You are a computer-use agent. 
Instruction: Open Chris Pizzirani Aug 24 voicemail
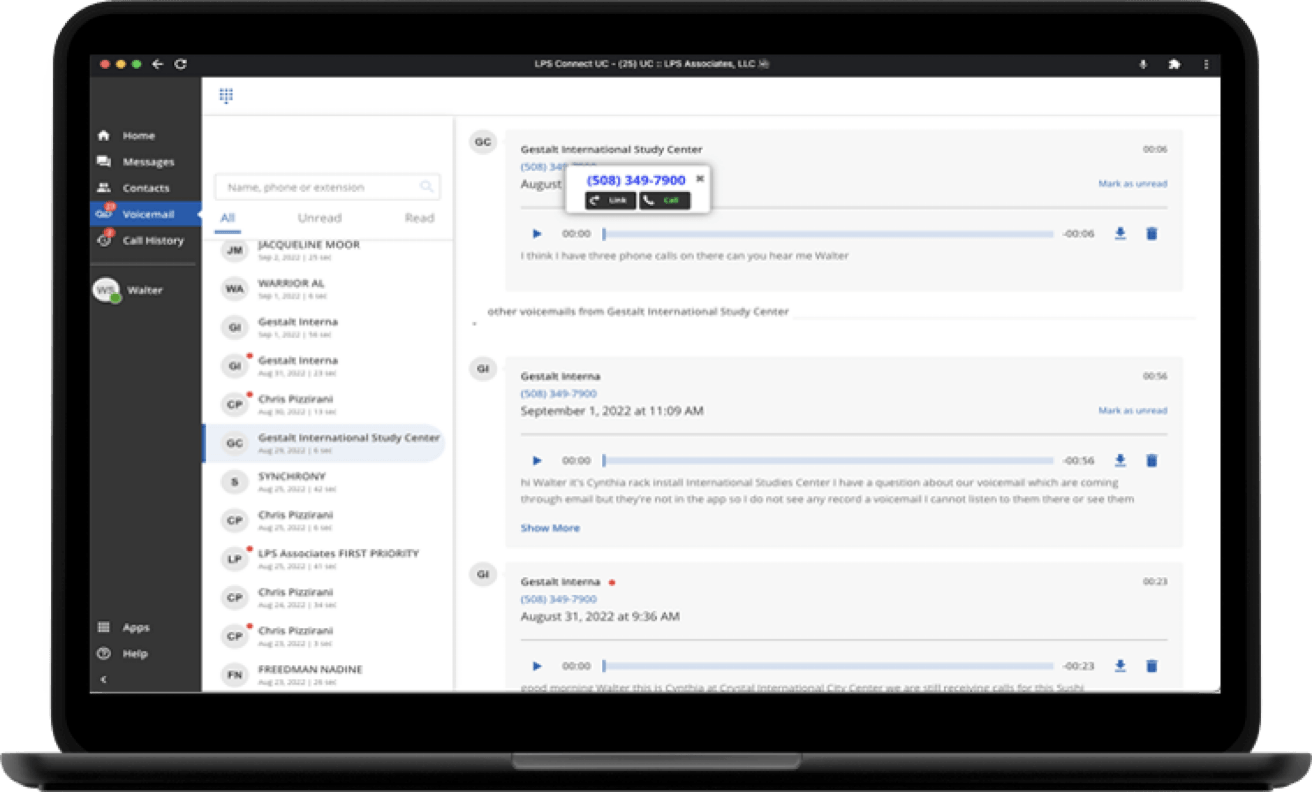click(x=328, y=598)
